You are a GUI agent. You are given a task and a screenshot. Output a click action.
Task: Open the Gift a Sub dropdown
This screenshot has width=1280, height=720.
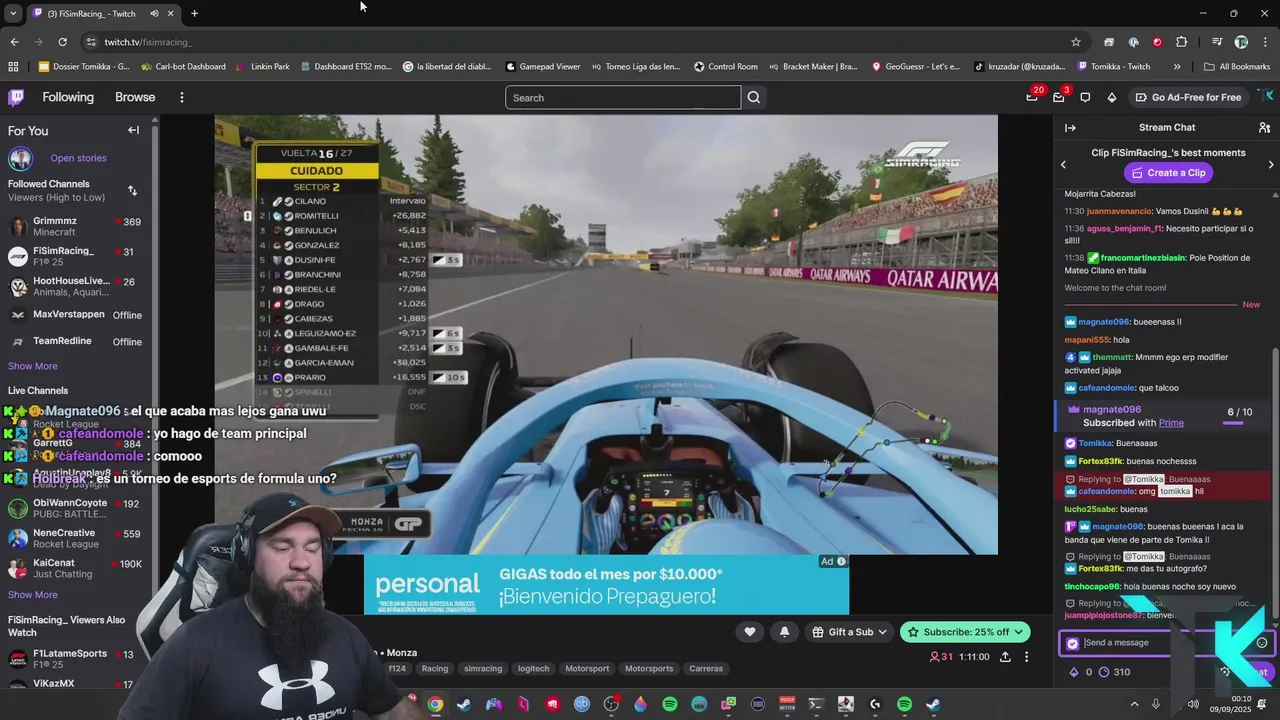(850, 632)
